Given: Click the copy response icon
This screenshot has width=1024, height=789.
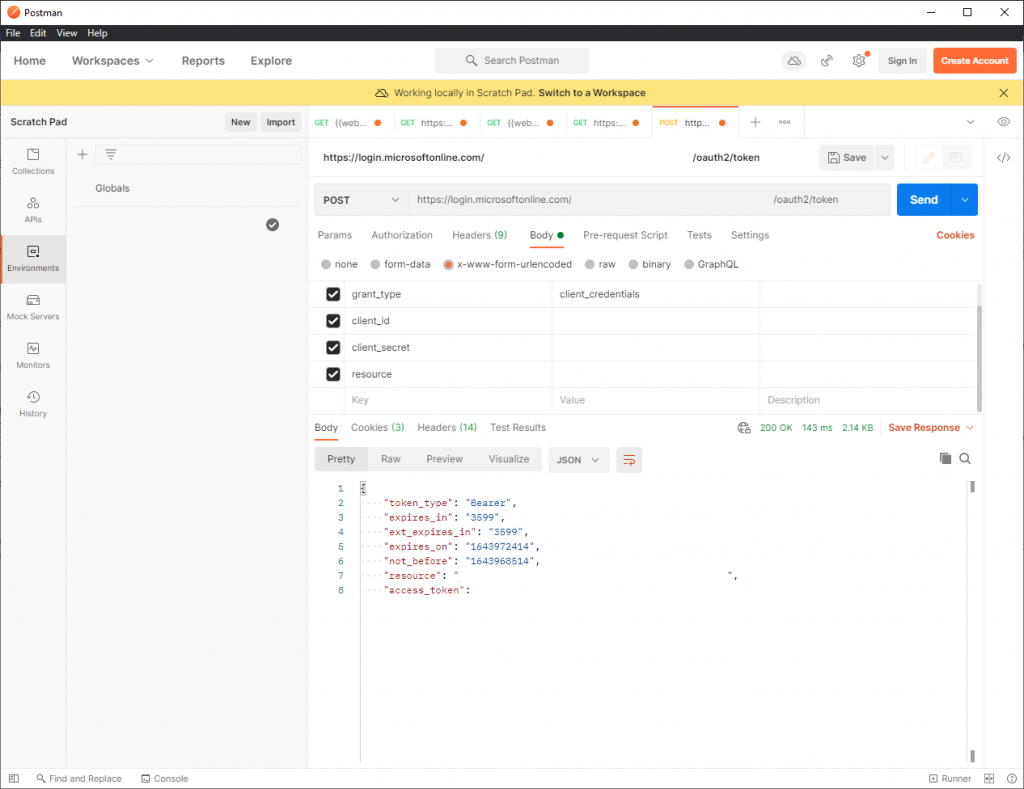Looking at the screenshot, I should pyautogui.click(x=945, y=458).
